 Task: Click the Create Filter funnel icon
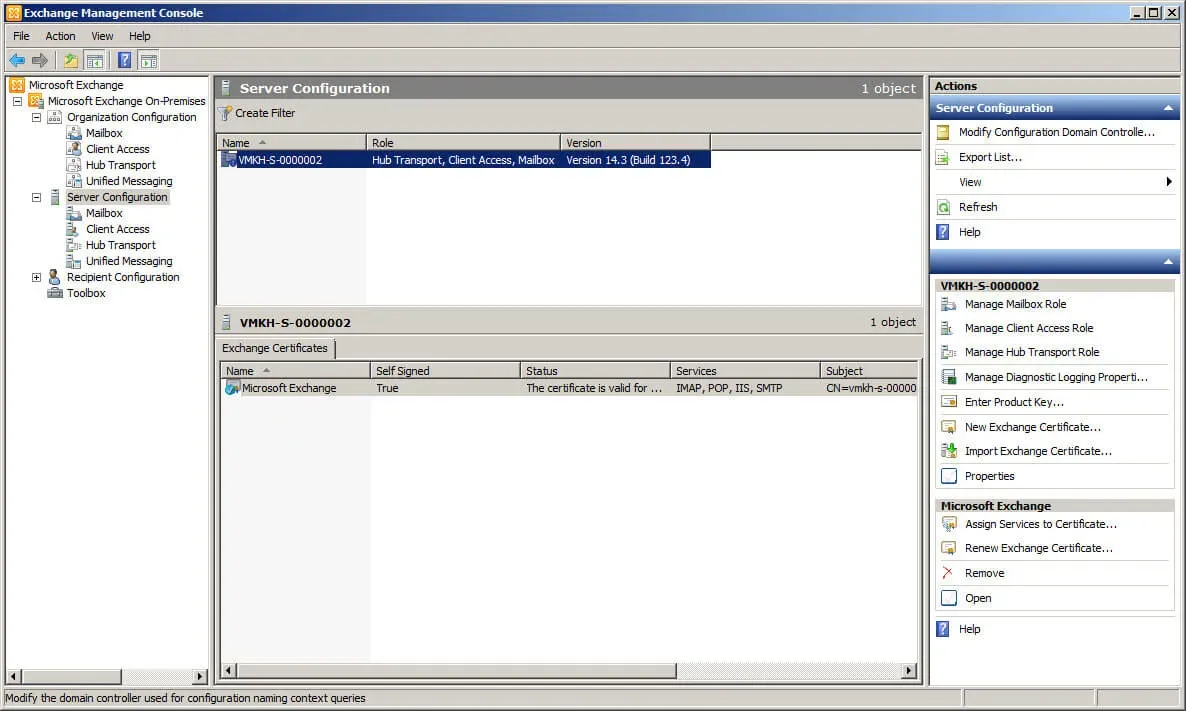[225, 113]
